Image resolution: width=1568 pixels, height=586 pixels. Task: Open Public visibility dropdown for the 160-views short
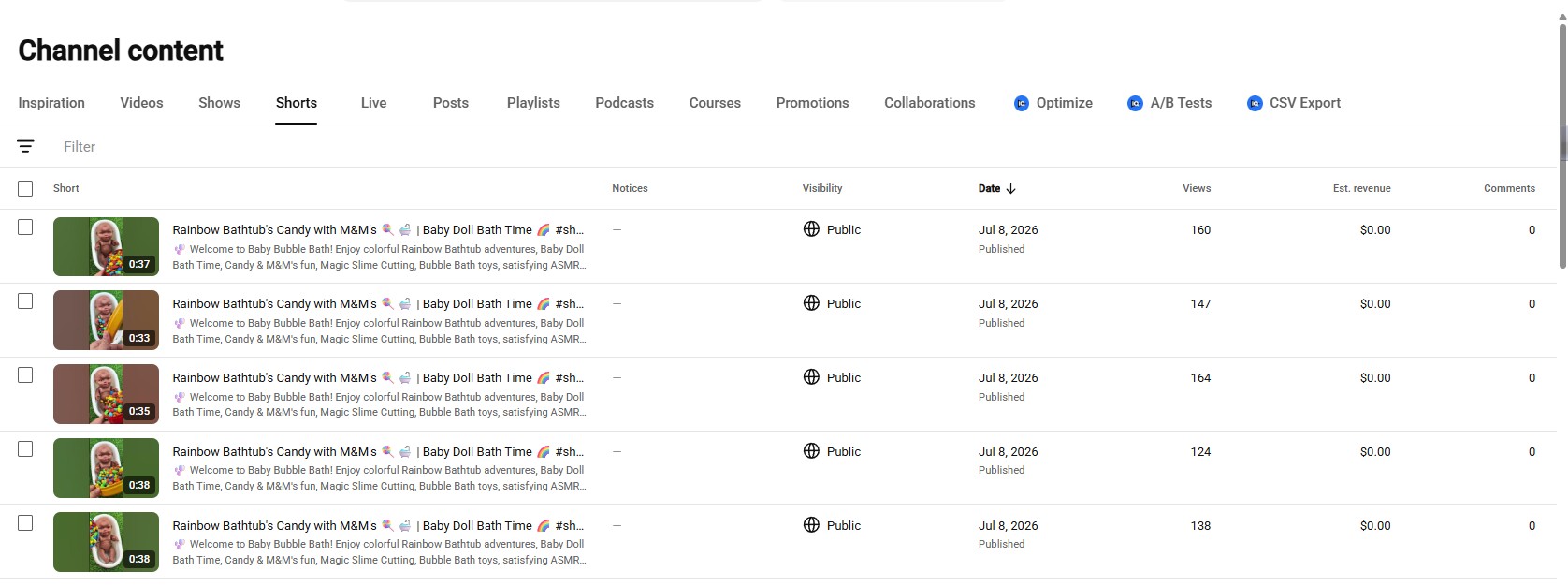pos(843,229)
